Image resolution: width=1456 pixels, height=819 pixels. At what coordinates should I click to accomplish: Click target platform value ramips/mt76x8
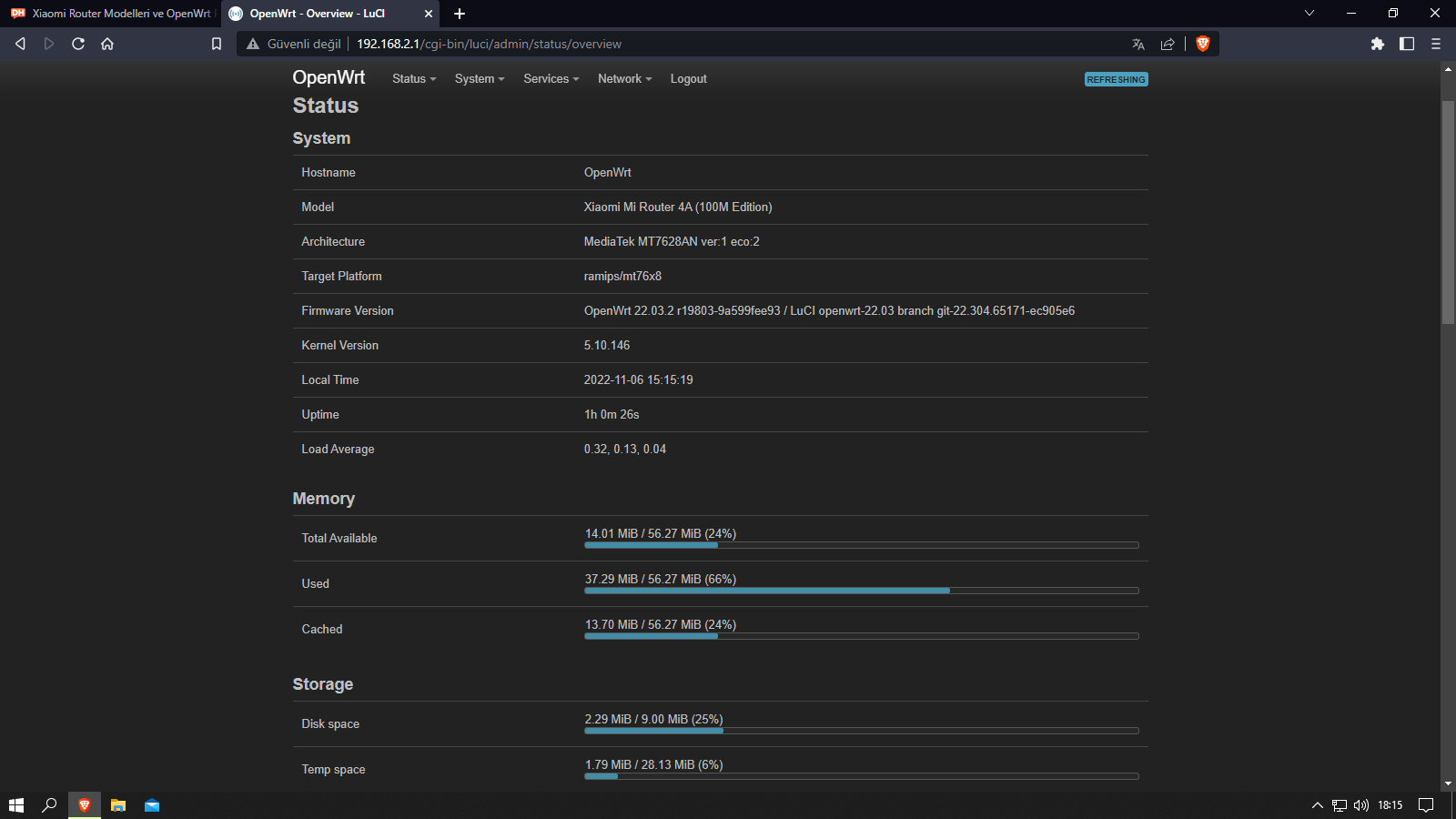click(622, 277)
